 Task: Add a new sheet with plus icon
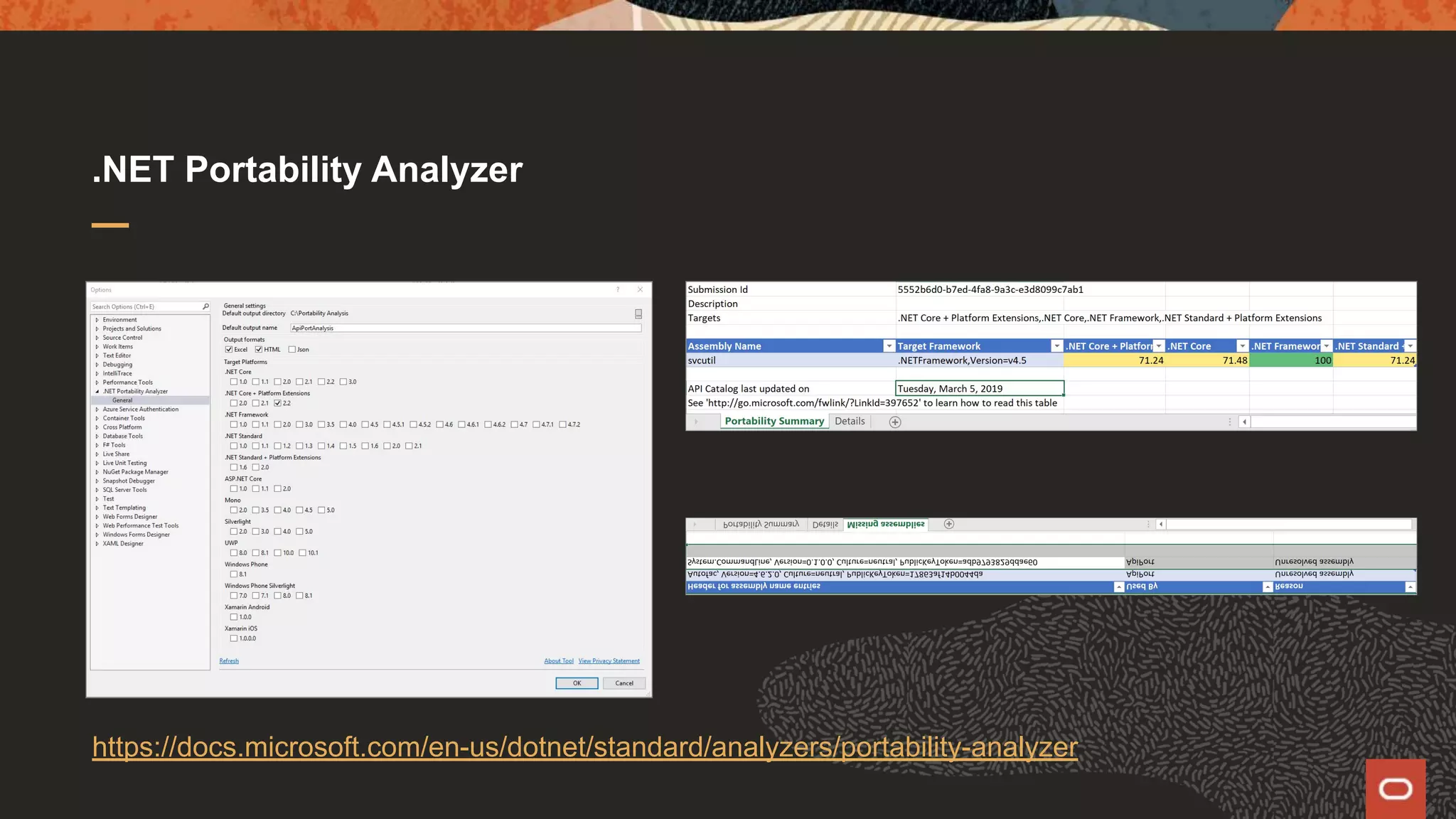895,422
